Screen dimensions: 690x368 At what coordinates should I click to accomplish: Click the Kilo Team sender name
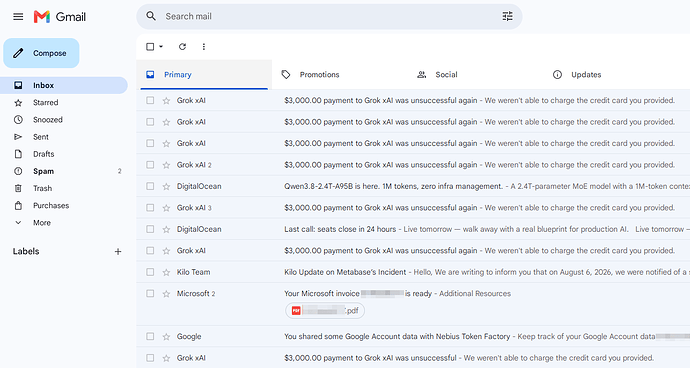194,272
